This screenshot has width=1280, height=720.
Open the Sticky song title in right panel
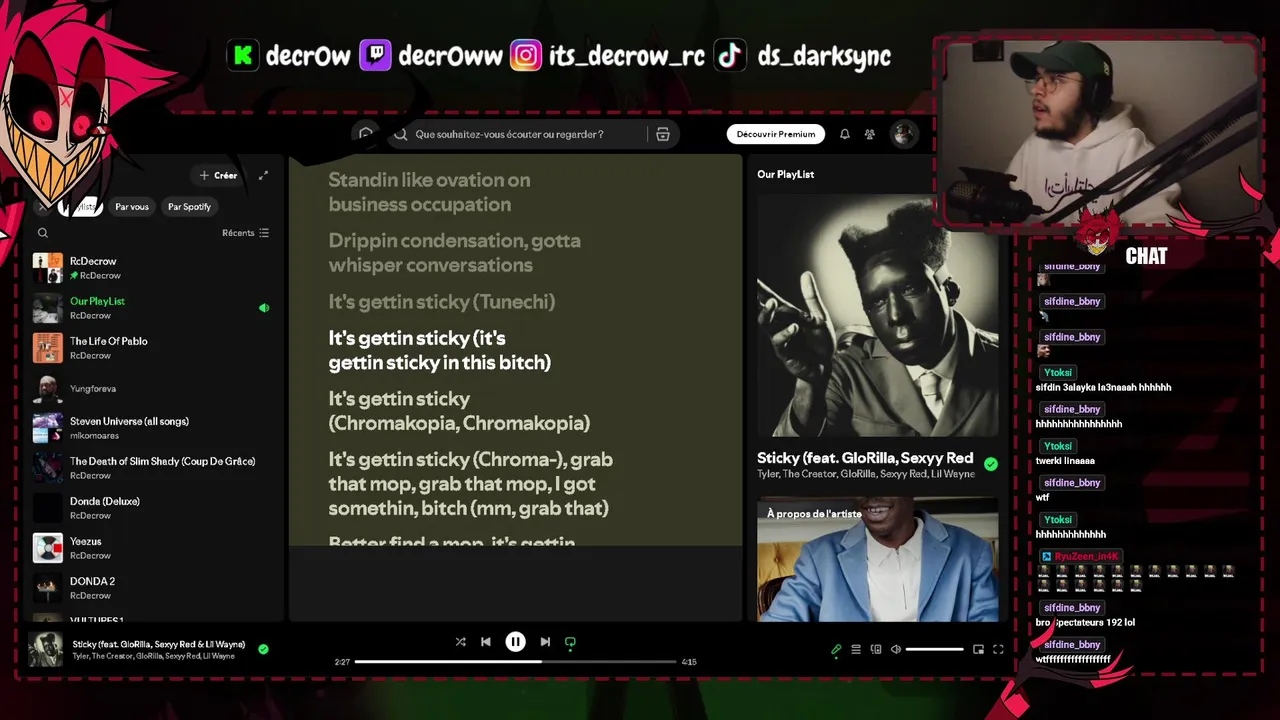[865, 458]
